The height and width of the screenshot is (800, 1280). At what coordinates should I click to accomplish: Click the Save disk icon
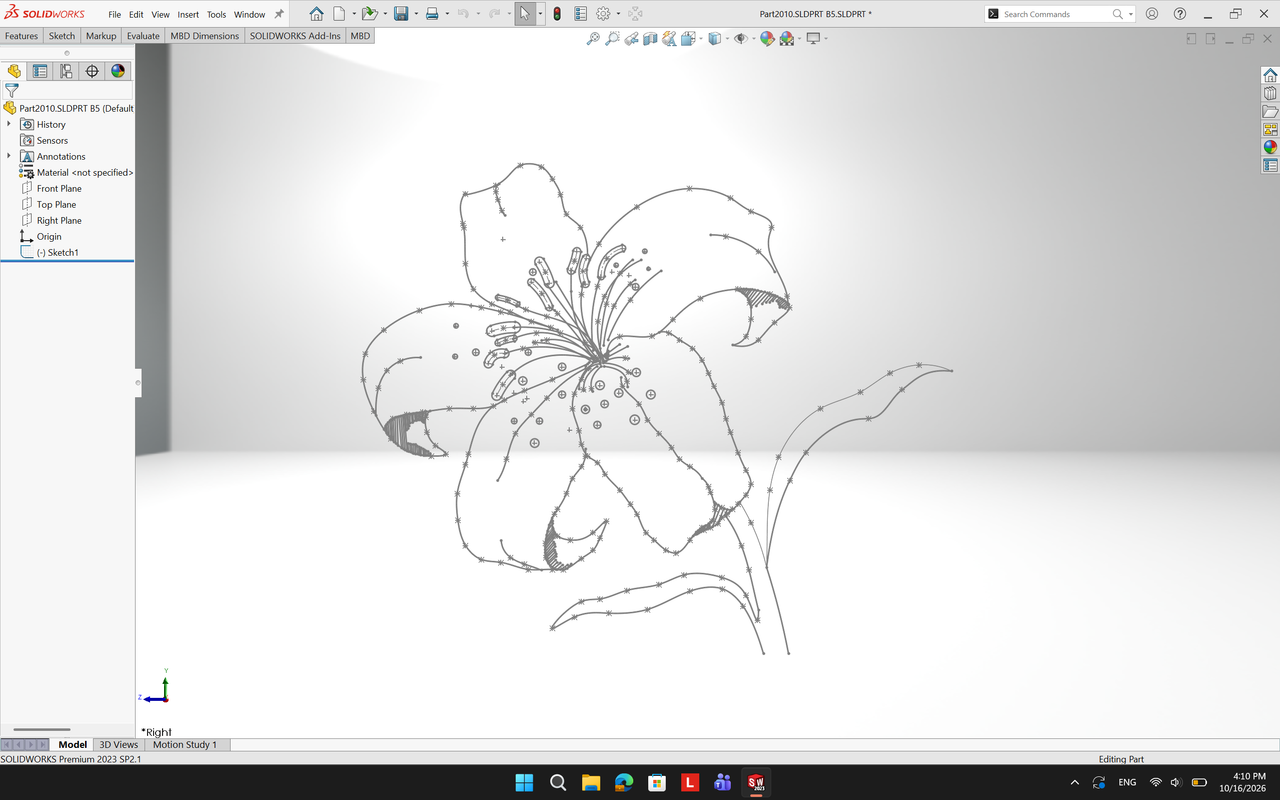point(401,14)
